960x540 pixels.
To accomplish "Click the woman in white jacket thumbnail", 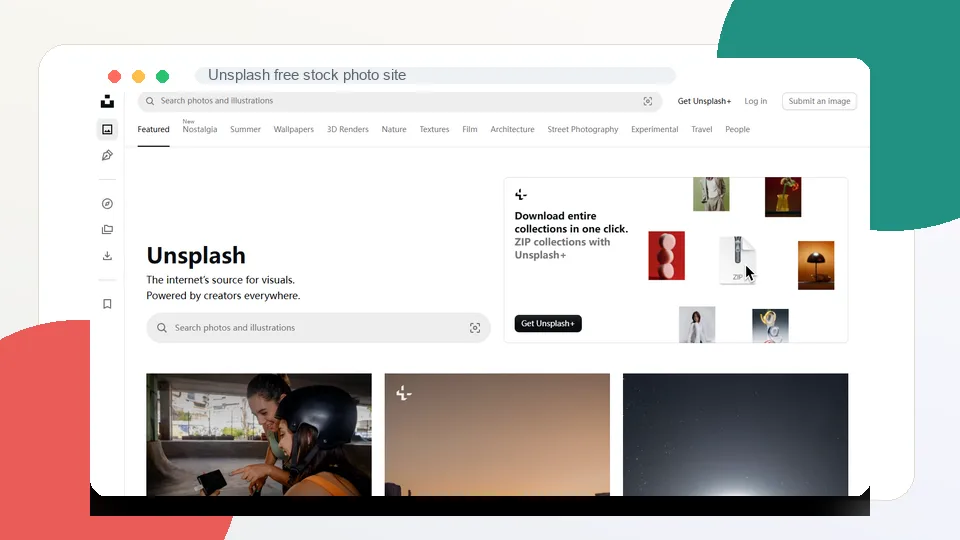I will [x=697, y=324].
